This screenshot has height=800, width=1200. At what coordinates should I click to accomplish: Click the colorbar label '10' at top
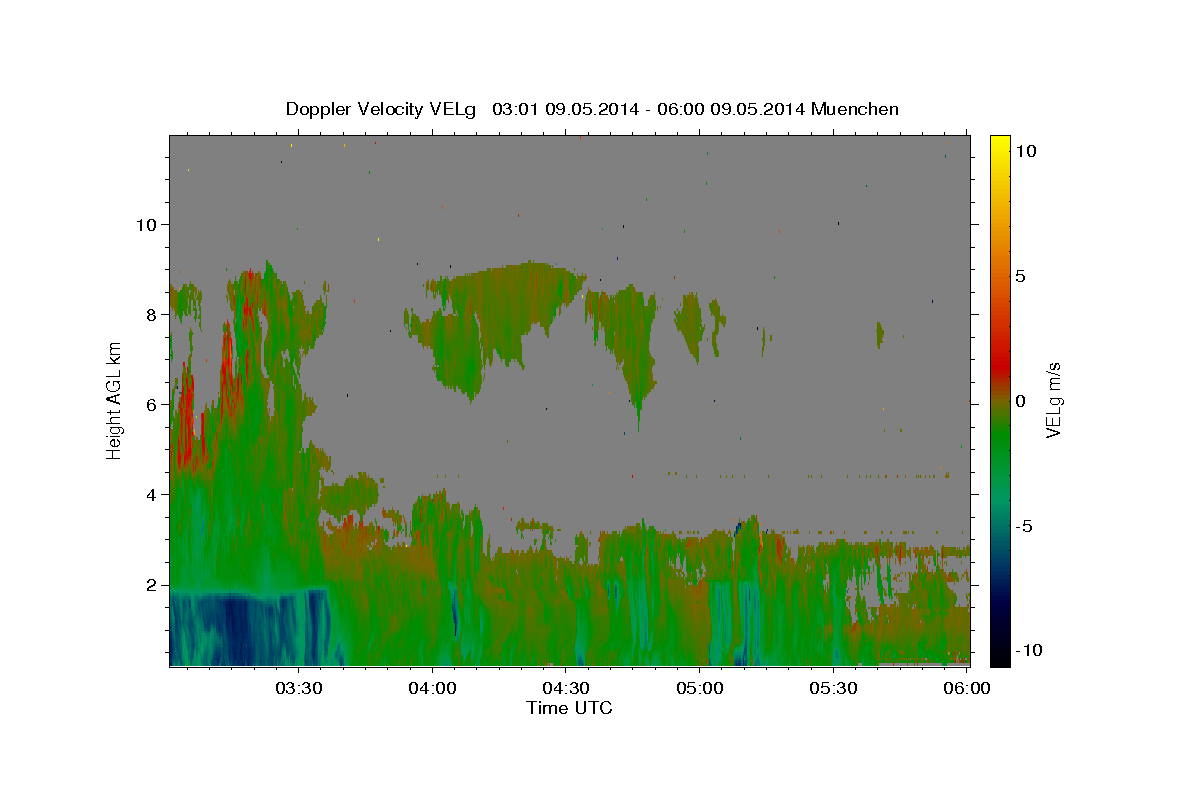tap(1025, 151)
